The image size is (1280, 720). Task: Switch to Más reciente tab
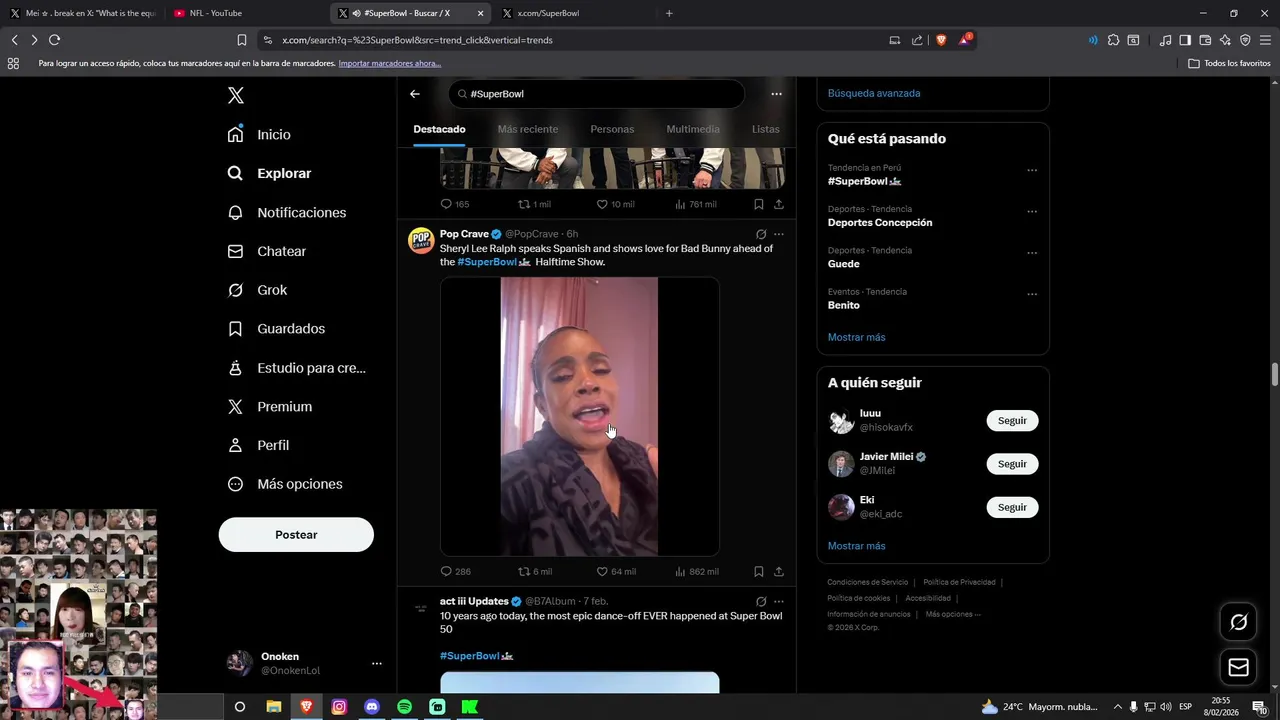[x=528, y=129]
